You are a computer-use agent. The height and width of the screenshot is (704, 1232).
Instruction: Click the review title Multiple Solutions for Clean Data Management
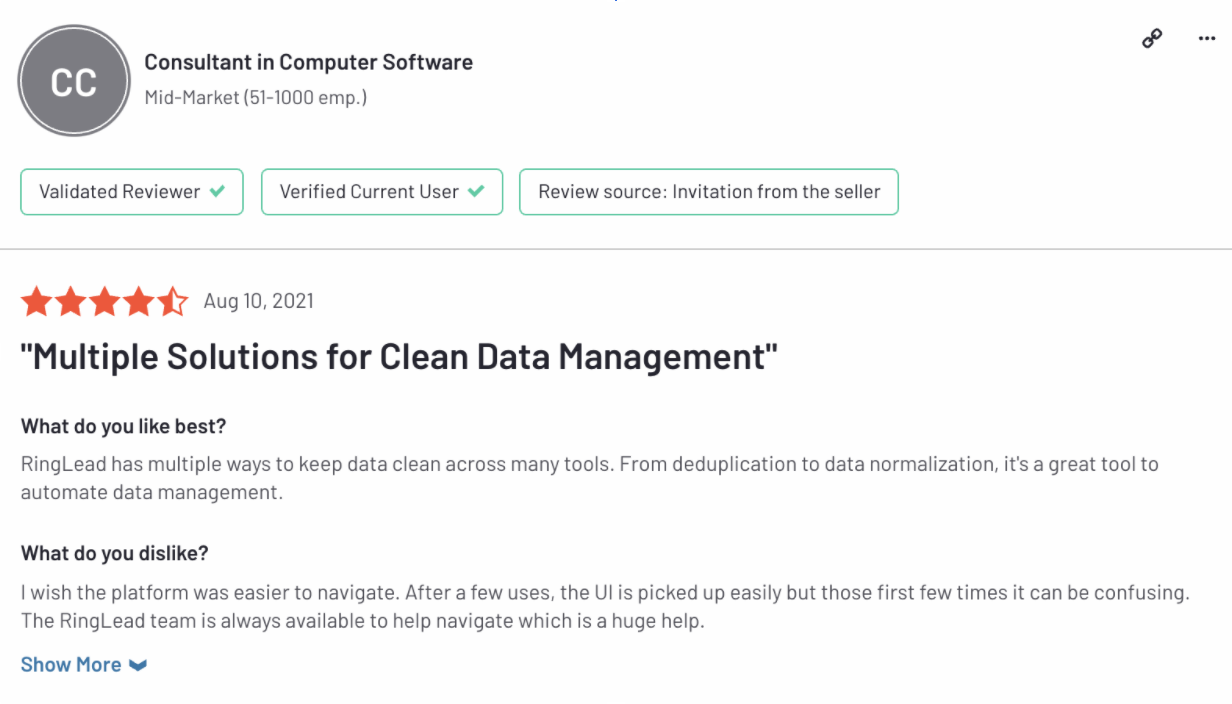click(399, 357)
